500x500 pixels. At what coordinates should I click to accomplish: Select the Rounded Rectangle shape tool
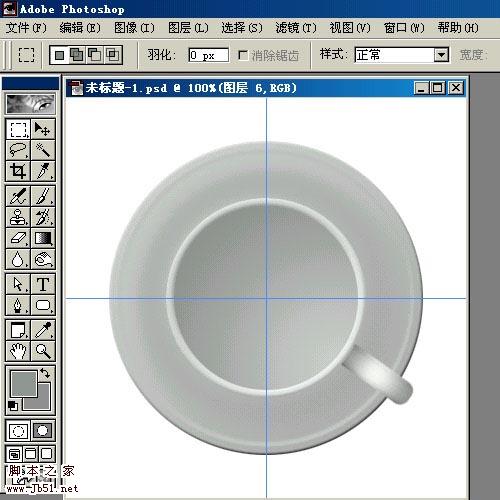(x=43, y=305)
